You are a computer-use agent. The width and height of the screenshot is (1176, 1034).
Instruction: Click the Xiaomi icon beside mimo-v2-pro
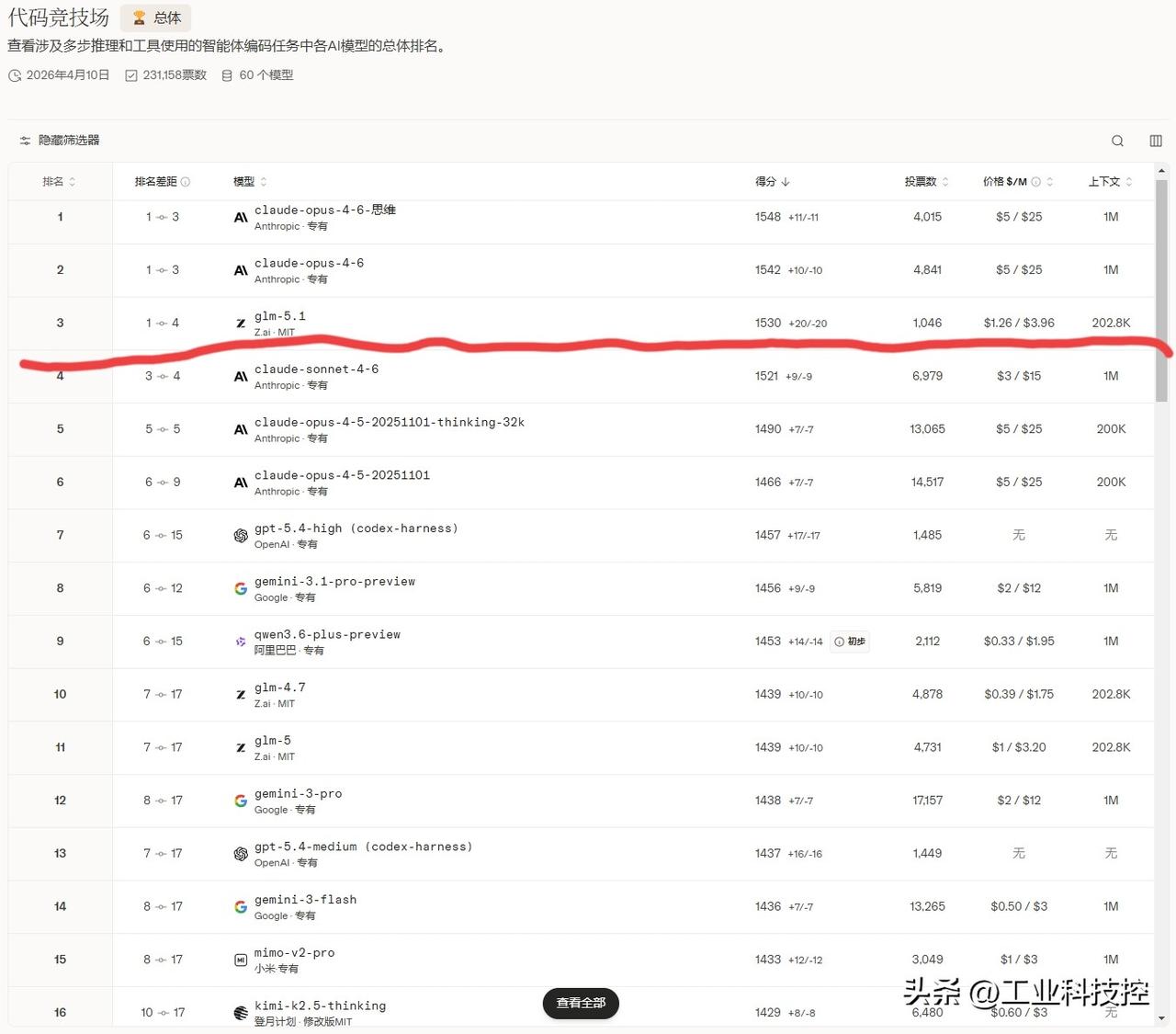pyautogui.click(x=240, y=960)
